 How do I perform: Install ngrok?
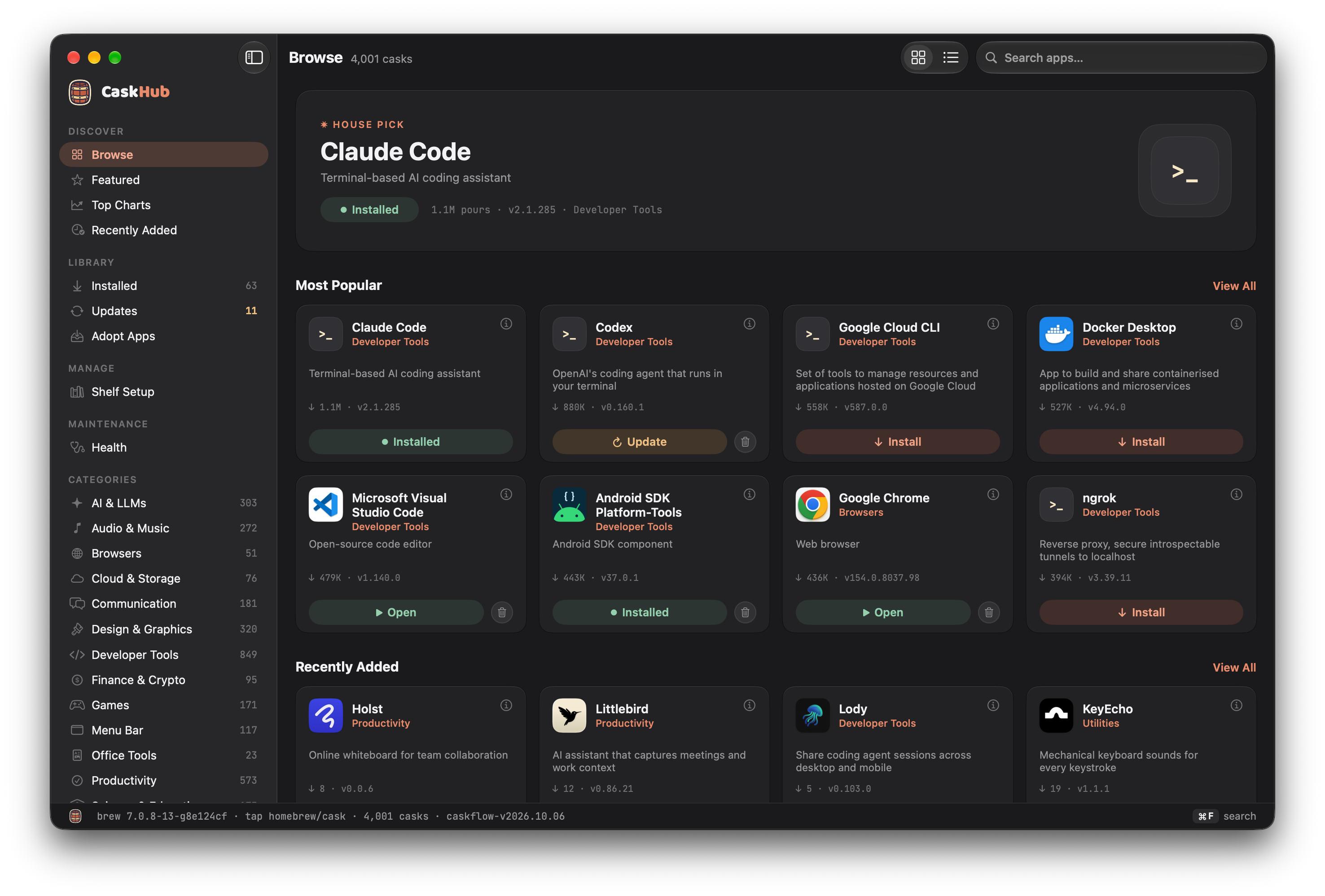tap(1141, 612)
